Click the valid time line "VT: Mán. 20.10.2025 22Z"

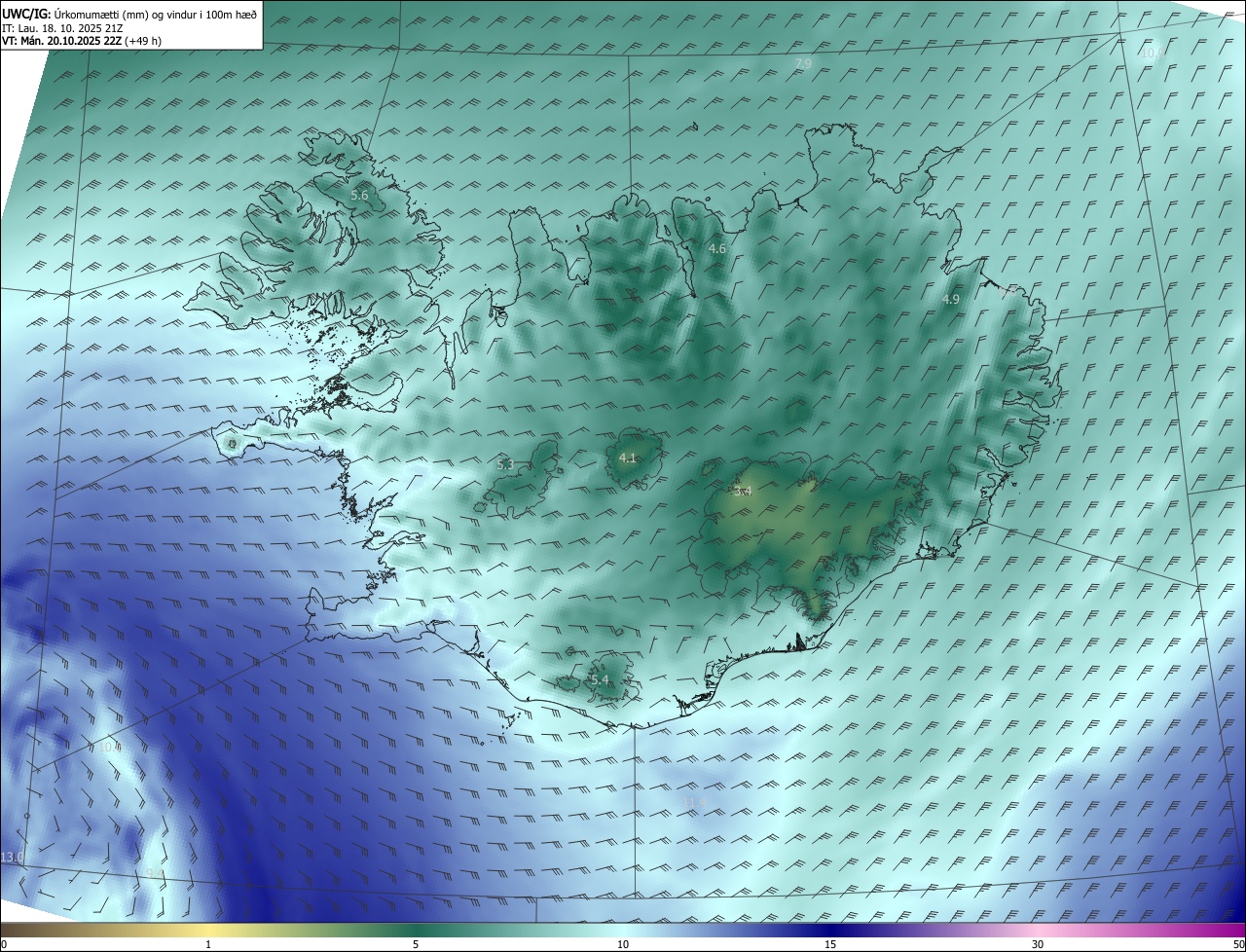(x=62, y=42)
